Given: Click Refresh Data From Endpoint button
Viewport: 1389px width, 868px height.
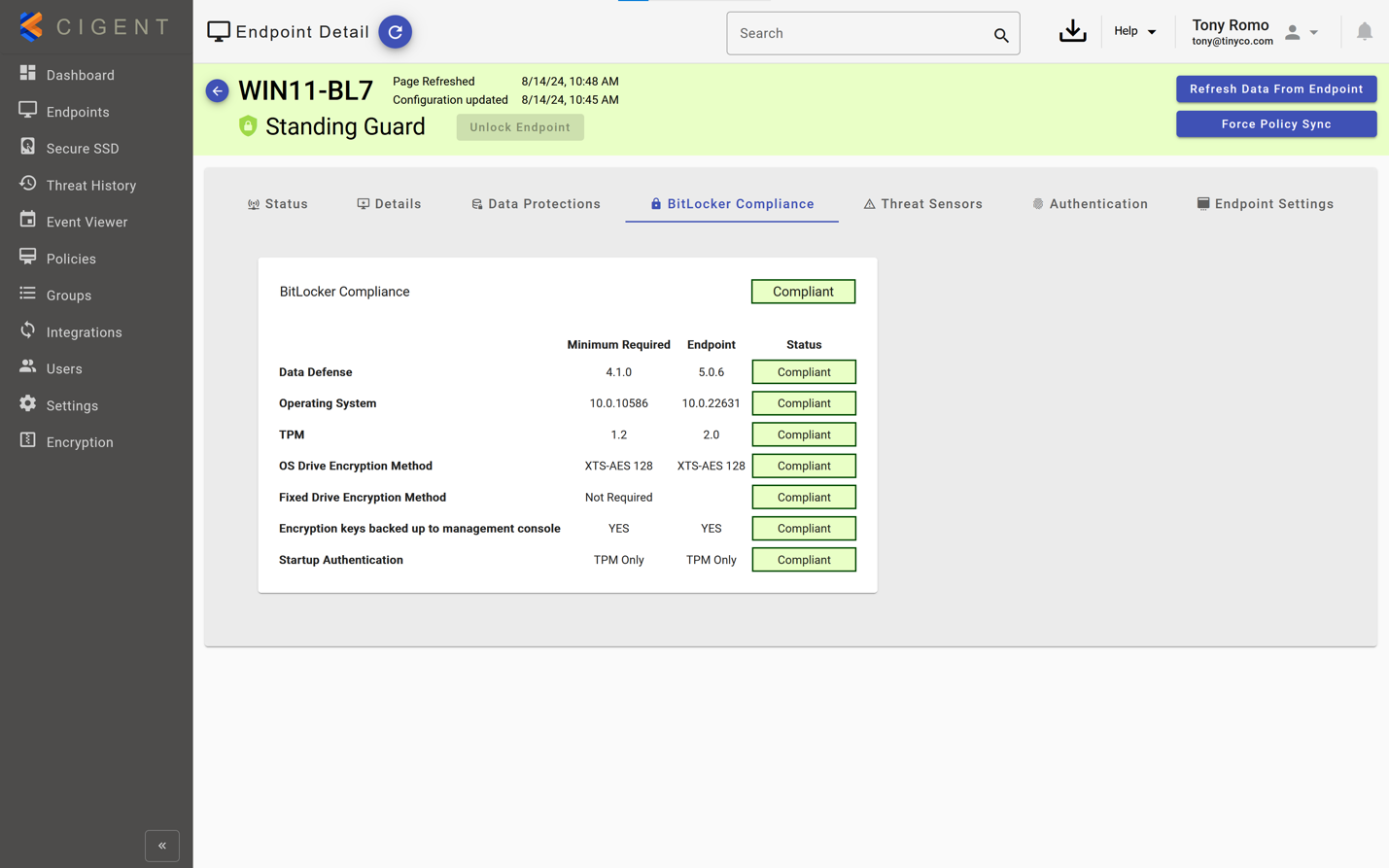Looking at the screenshot, I should click(1276, 88).
